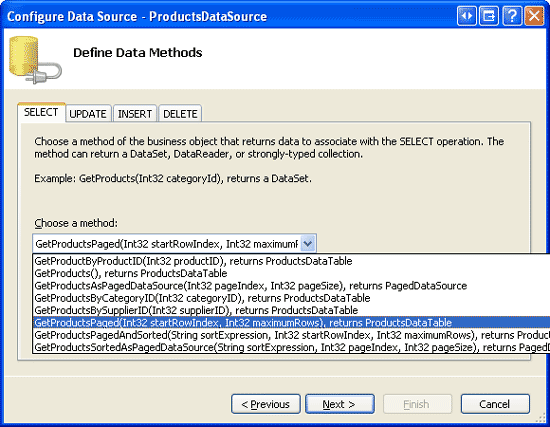550x427 pixels.
Task: Go back with the Previous button
Action: coord(266,404)
